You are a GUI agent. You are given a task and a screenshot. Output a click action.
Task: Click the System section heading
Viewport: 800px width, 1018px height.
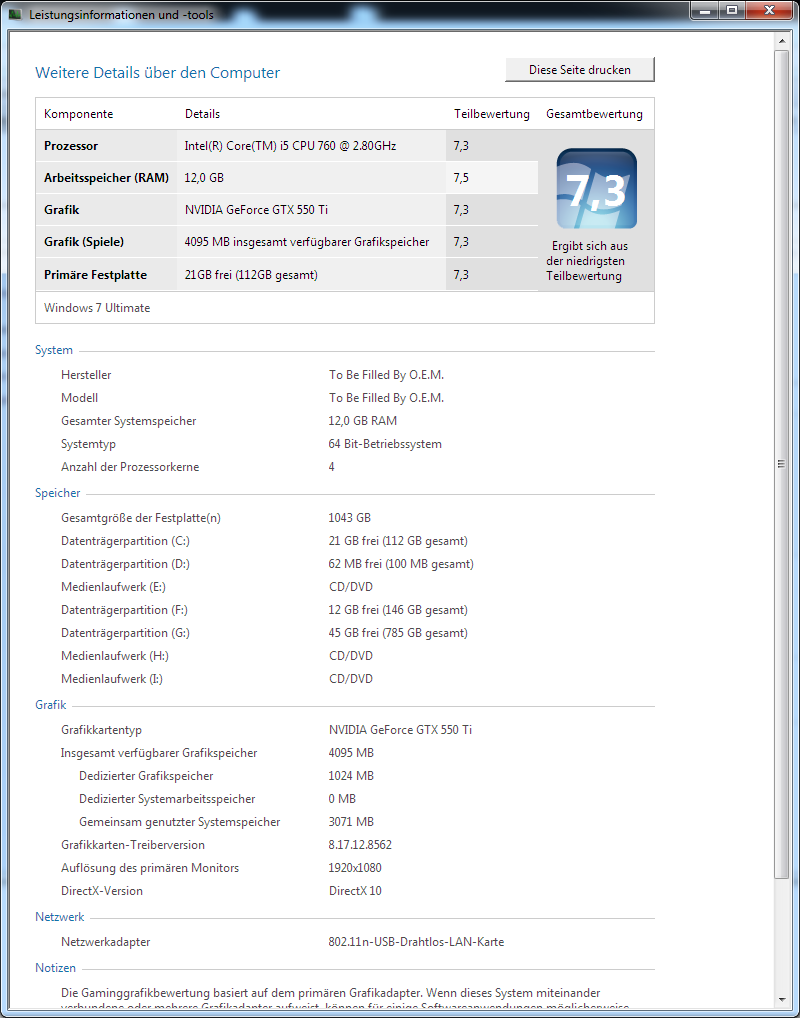(54, 351)
